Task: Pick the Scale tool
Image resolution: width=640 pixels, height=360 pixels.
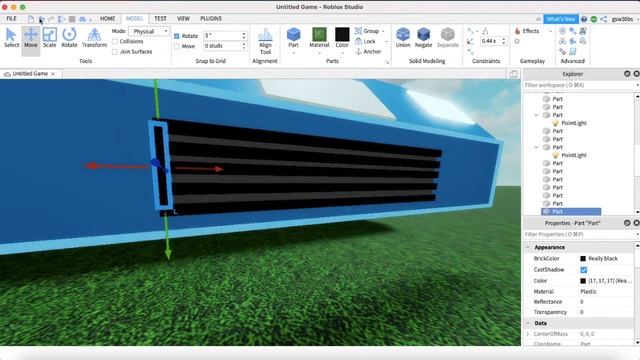Action: (x=49, y=38)
